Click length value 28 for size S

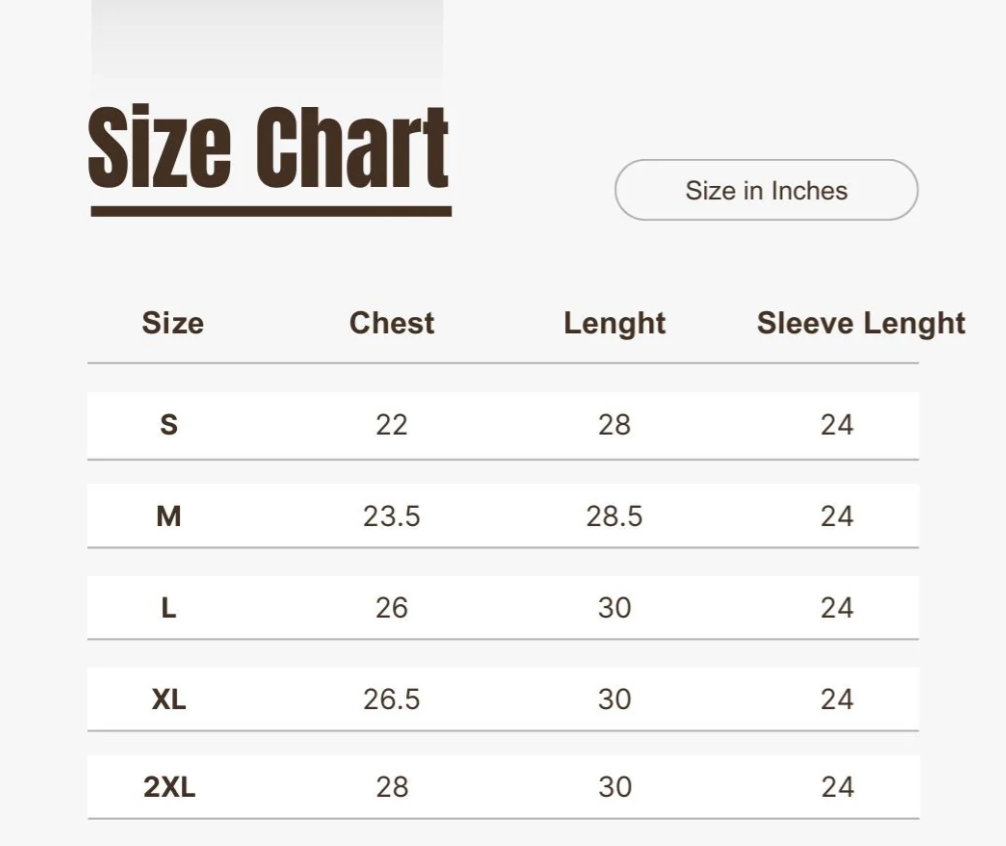pyautogui.click(x=614, y=425)
